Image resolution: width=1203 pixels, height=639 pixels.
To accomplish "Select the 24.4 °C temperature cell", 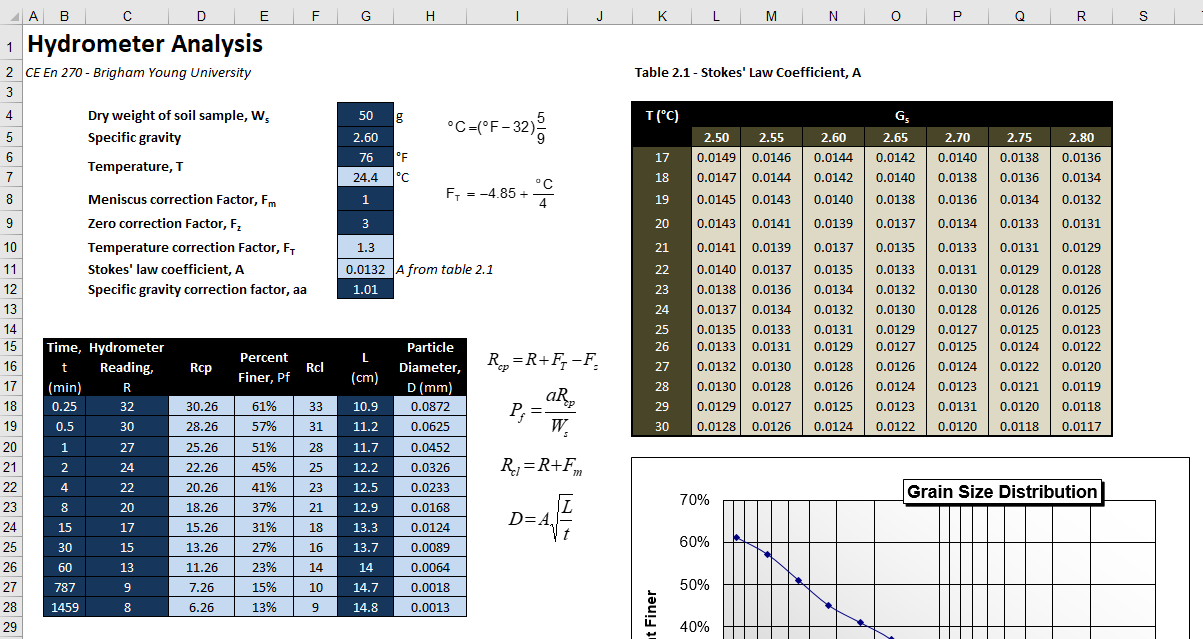I will coord(366,177).
